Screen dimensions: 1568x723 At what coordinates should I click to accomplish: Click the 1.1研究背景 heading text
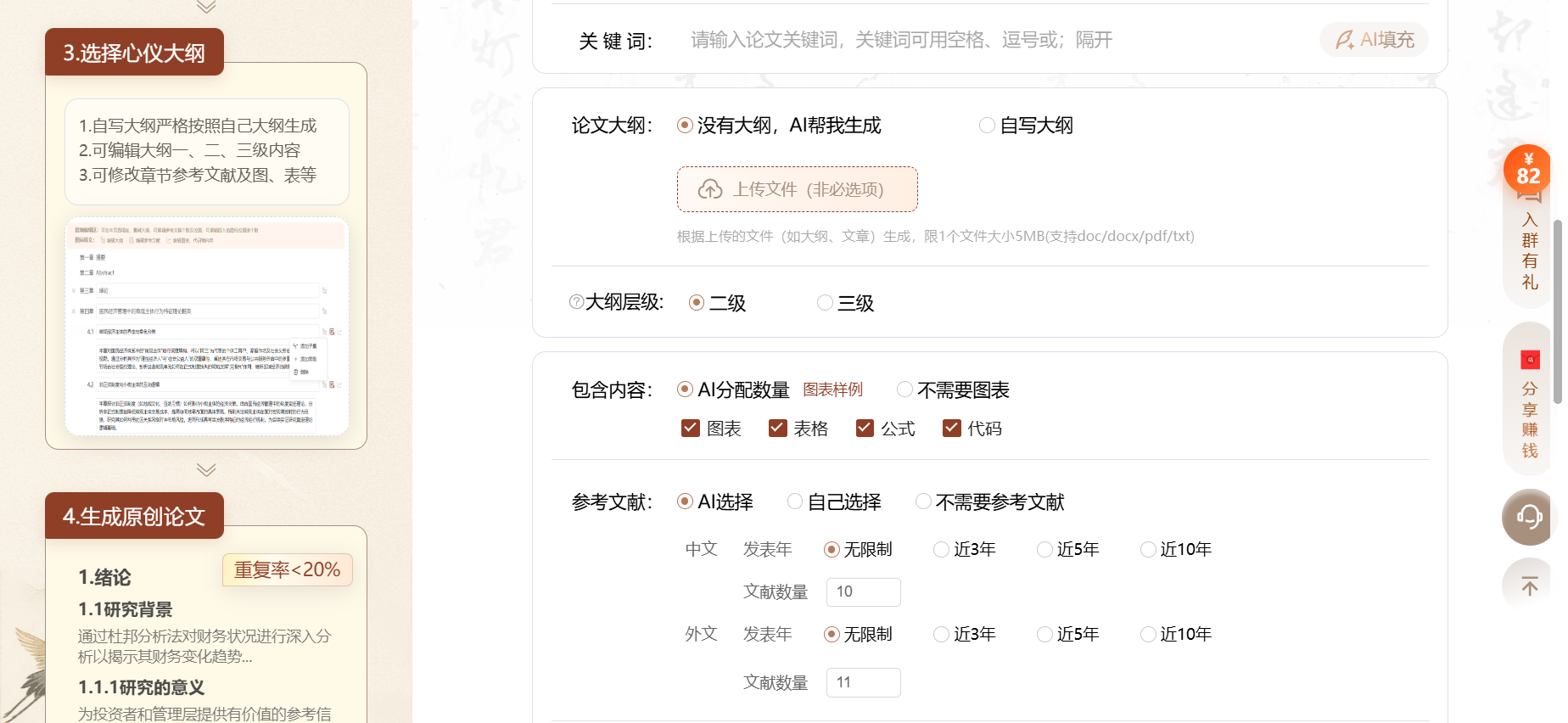125,609
